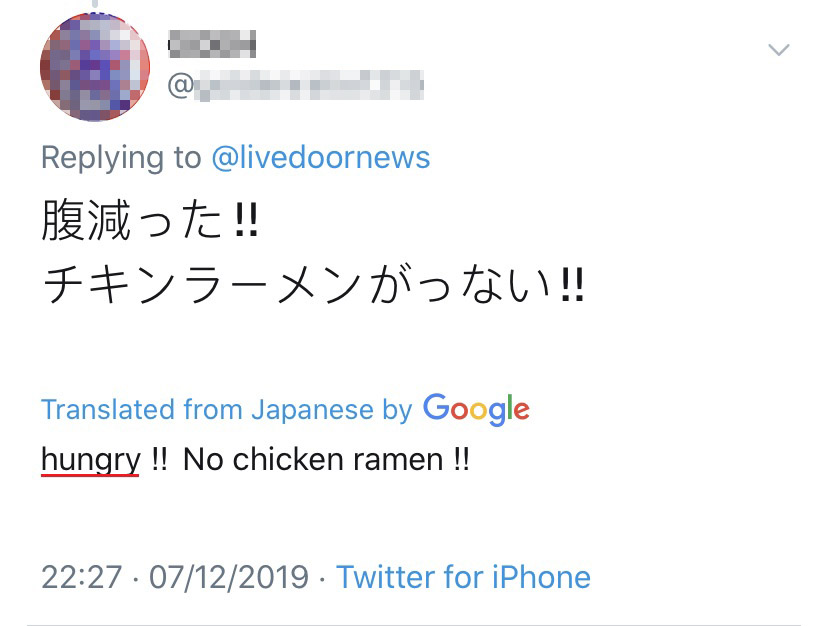Tap the translated text "No chicken ramen !!"
The width and height of the screenshot is (828, 626).
point(326,459)
